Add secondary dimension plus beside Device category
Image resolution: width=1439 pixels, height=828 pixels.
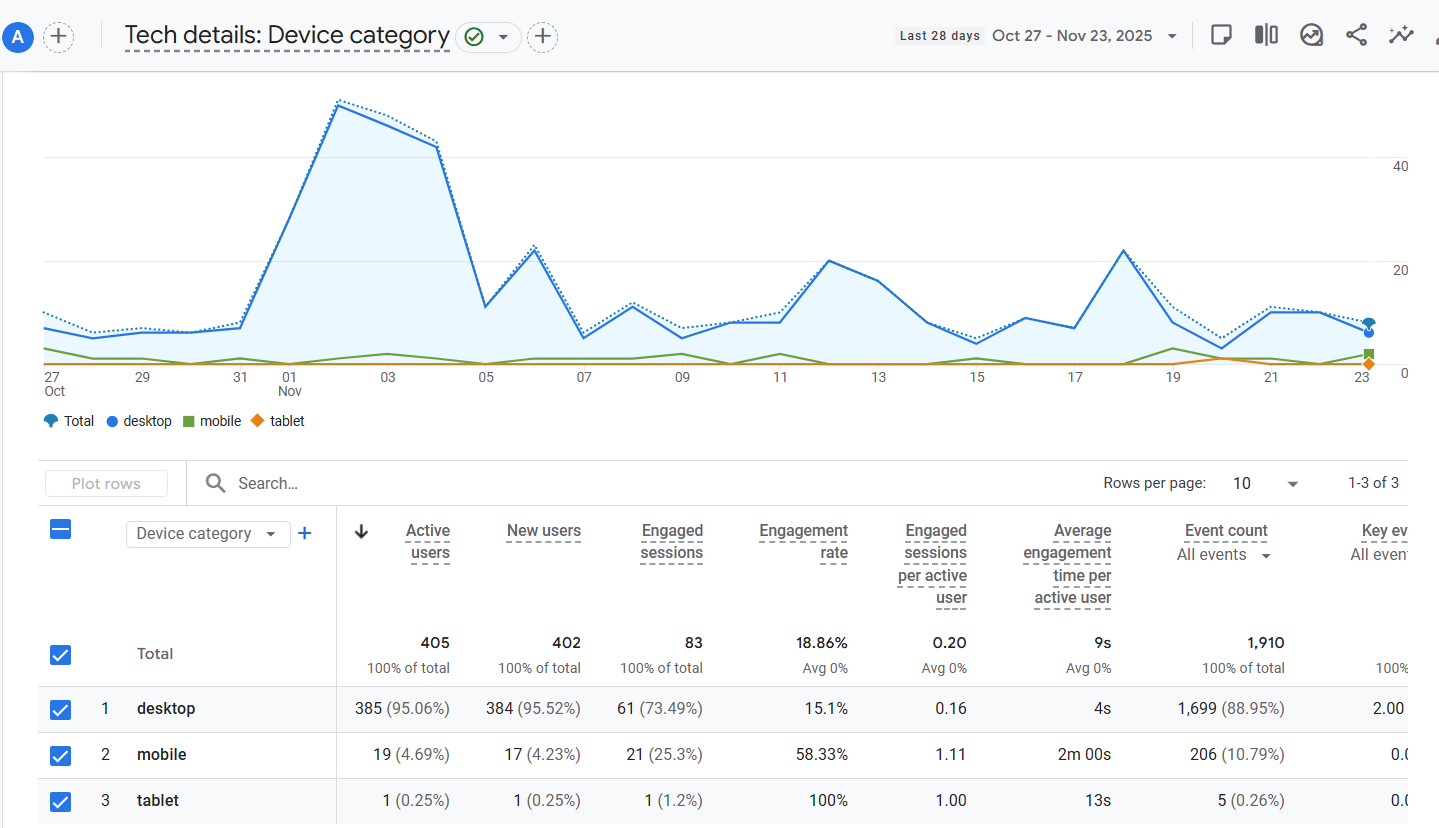pos(305,533)
